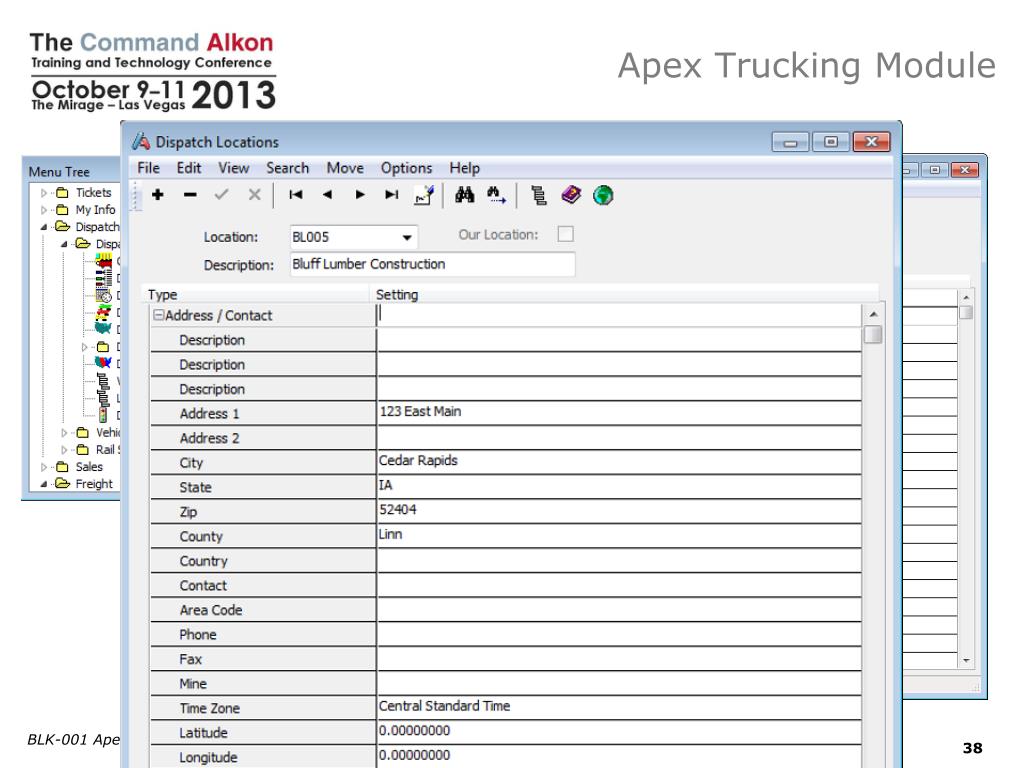Click the Setting column header
The height and width of the screenshot is (768, 1024).
click(x=624, y=295)
